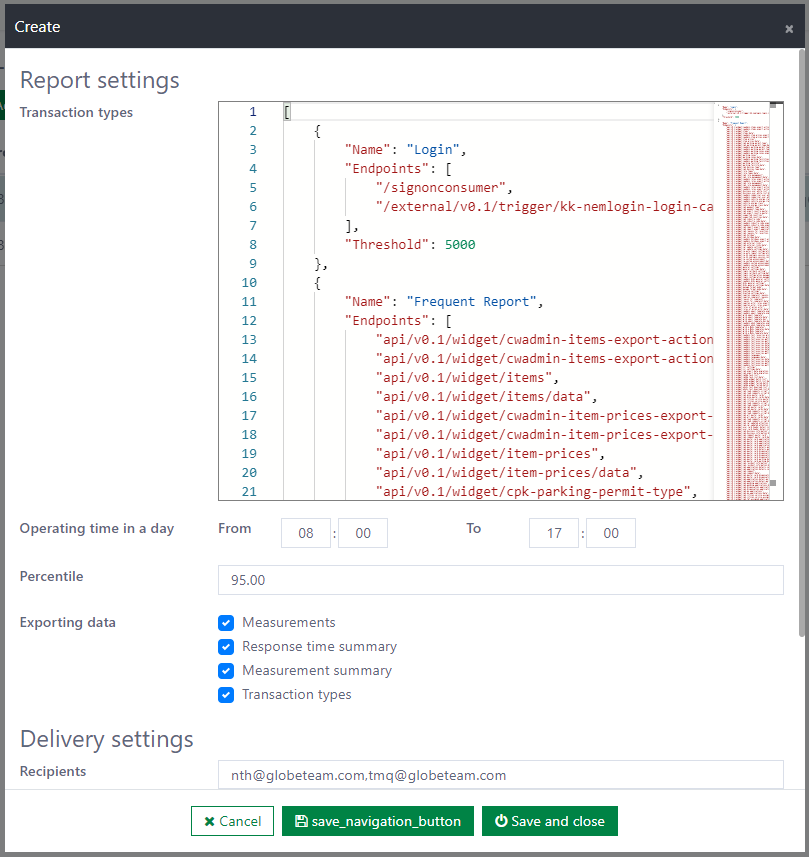Click into the Recipients email field
The width and height of the screenshot is (809, 857).
[500, 775]
